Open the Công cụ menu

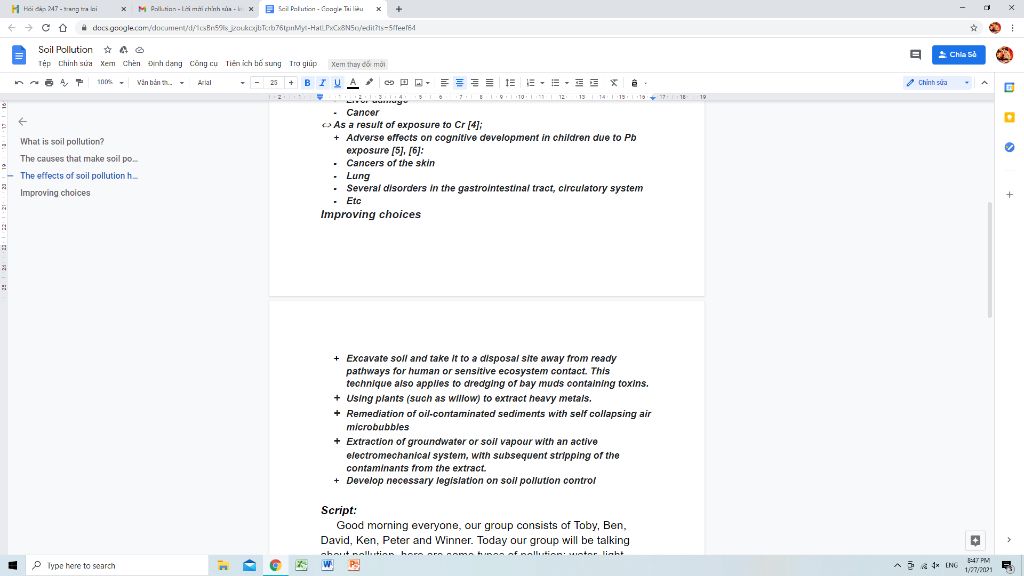pyautogui.click(x=204, y=64)
